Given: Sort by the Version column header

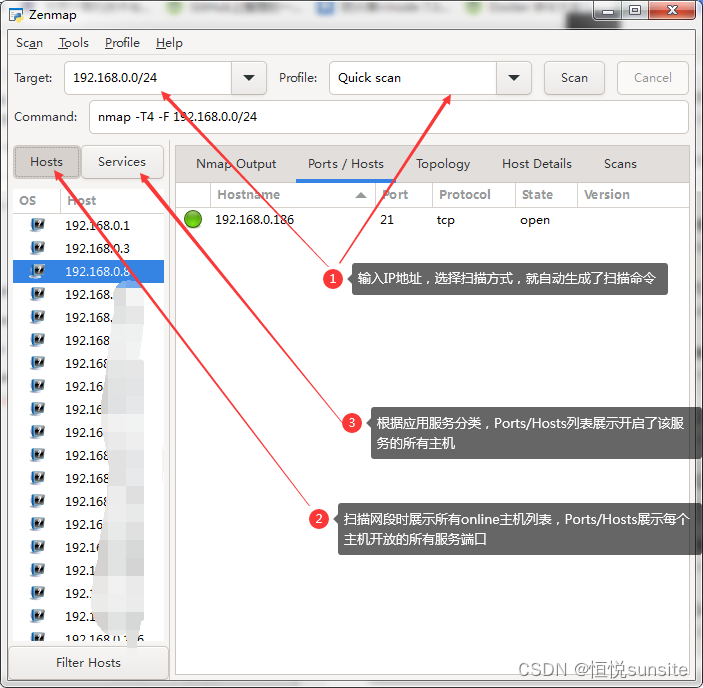Looking at the screenshot, I should coord(633,195).
